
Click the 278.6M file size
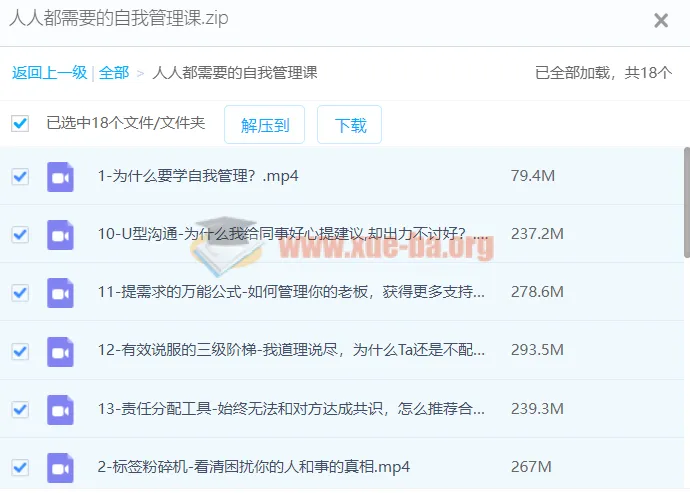point(537,292)
